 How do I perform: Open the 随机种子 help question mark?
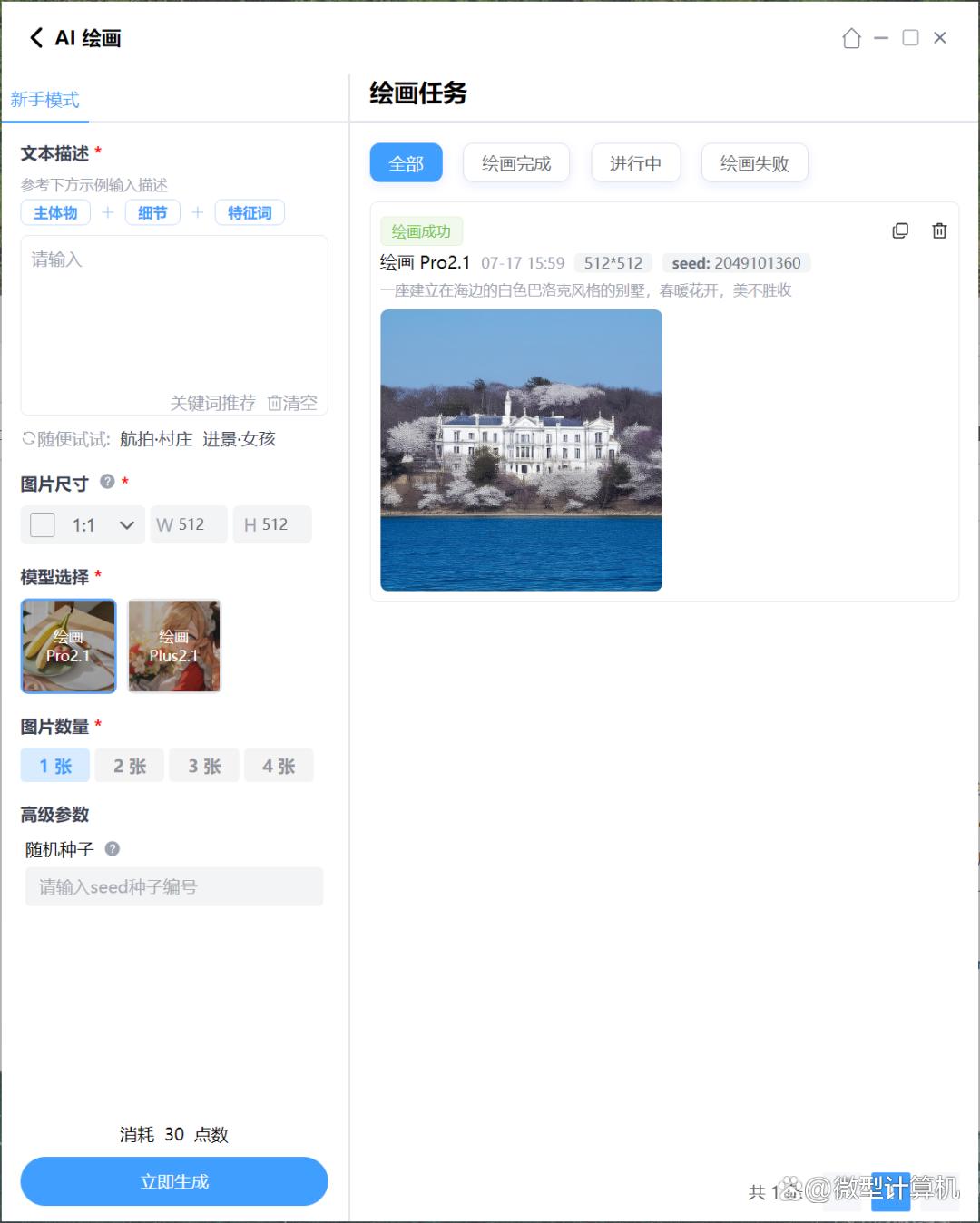(113, 849)
